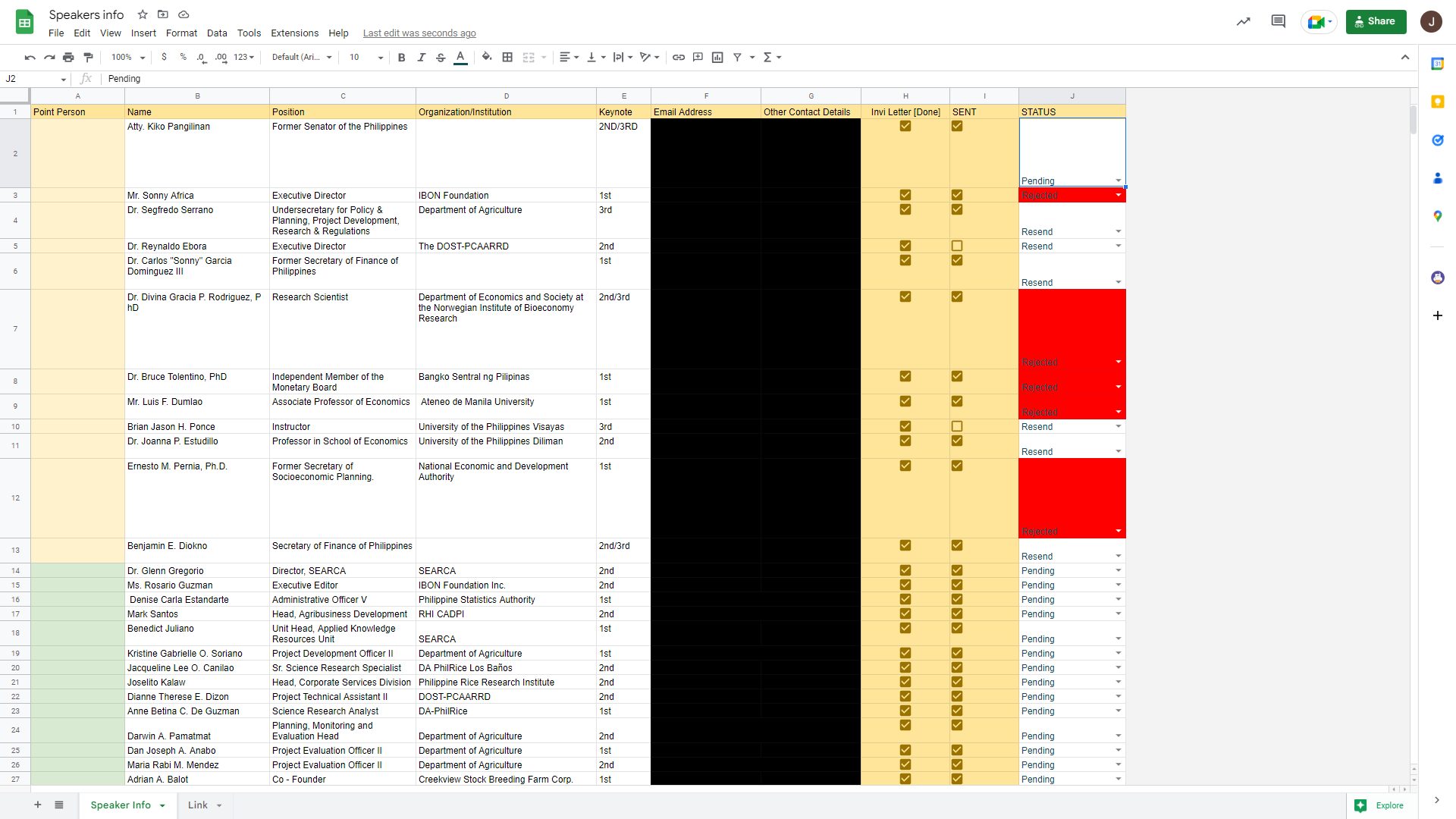Open the borders tool
The width and height of the screenshot is (1456, 819).
(x=507, y=57)
